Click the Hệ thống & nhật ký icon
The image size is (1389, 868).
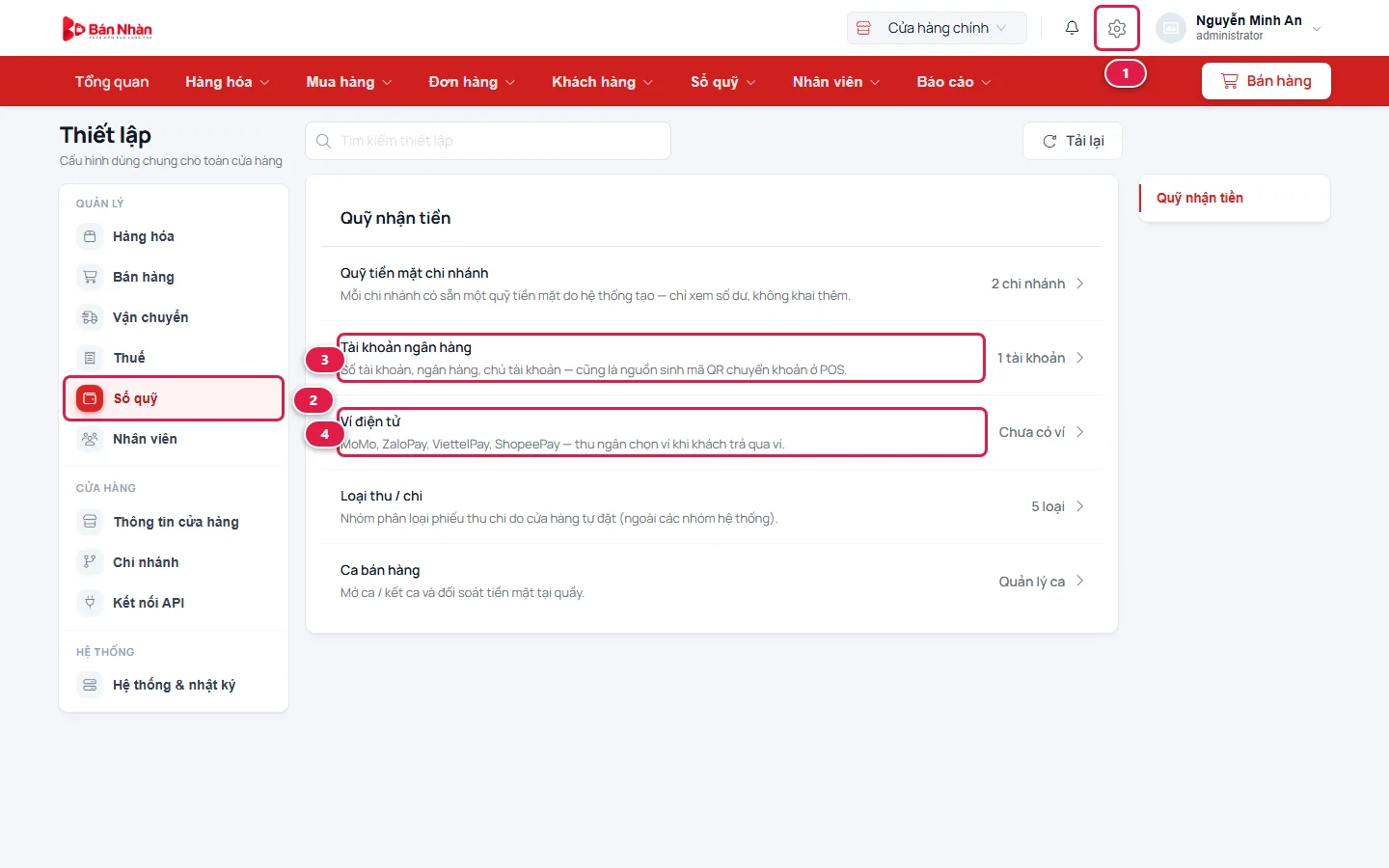90,685
